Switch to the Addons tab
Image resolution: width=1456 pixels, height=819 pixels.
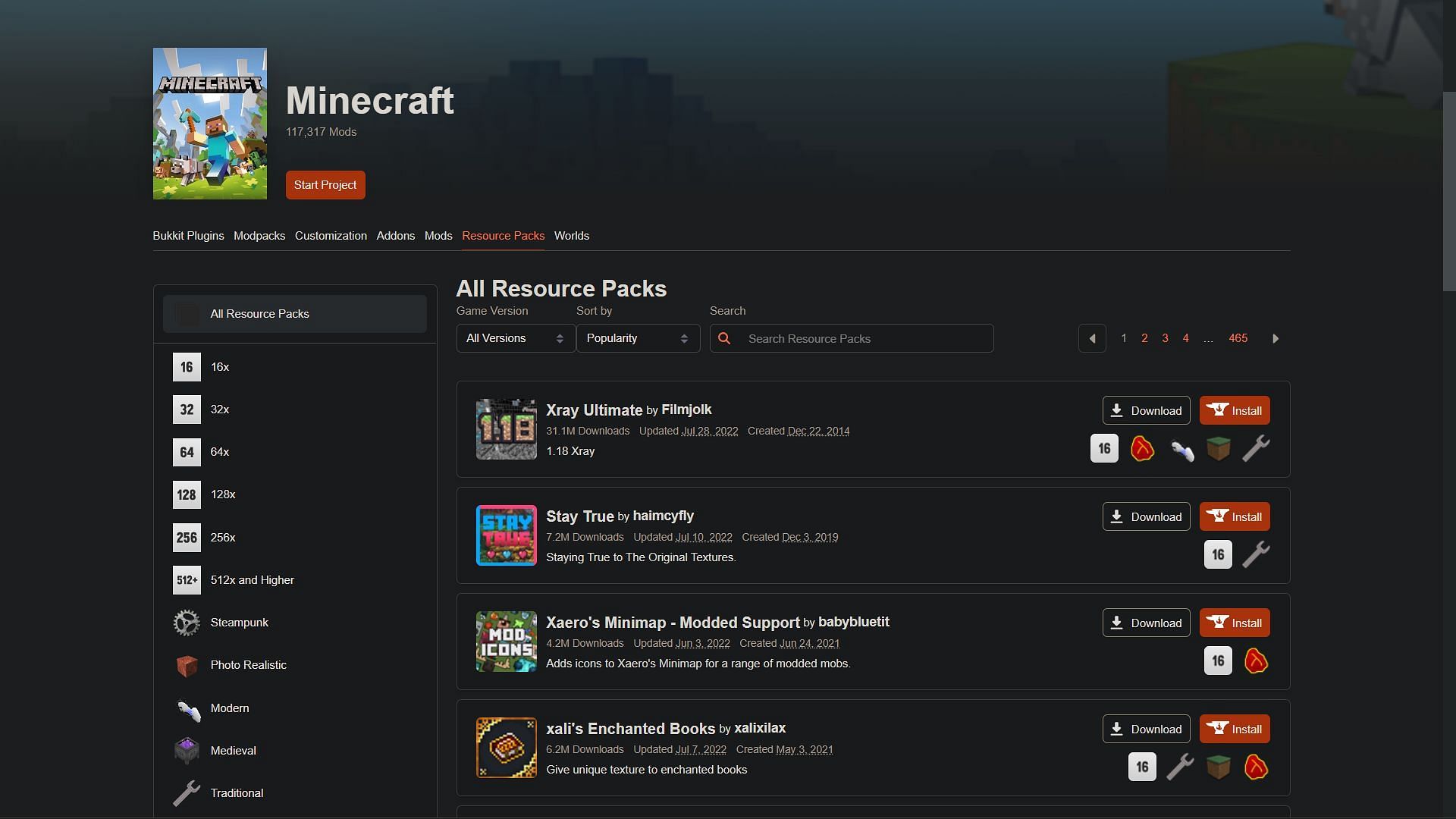[396, 236]
